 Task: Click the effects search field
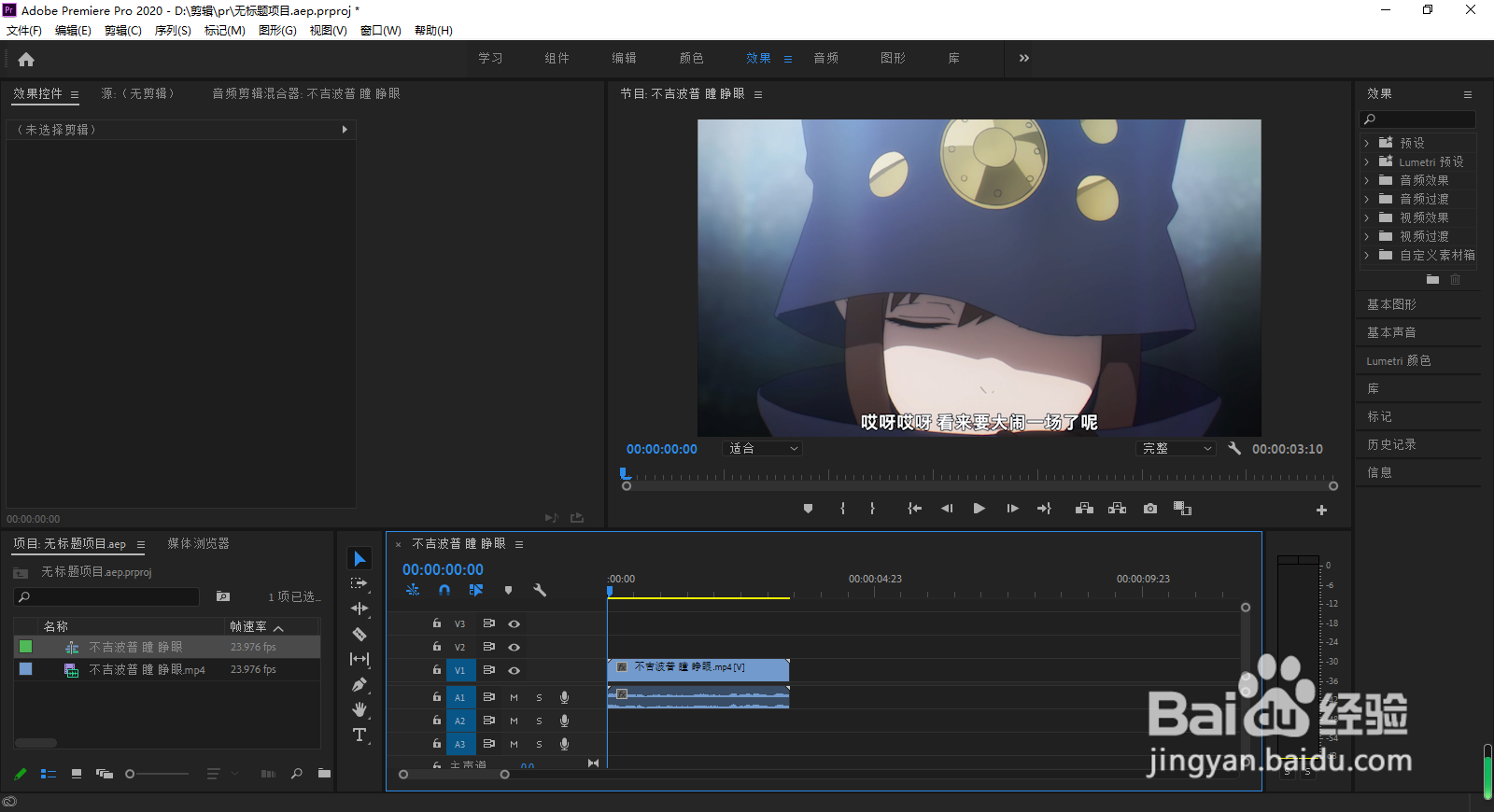click(x=1417, y=119)
